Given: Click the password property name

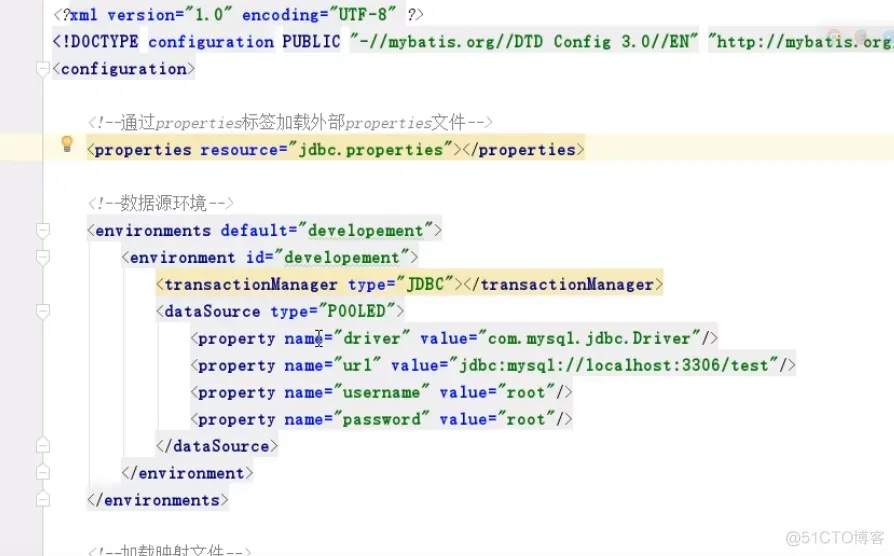Looking at the screenshot, I should click(381, 419).
